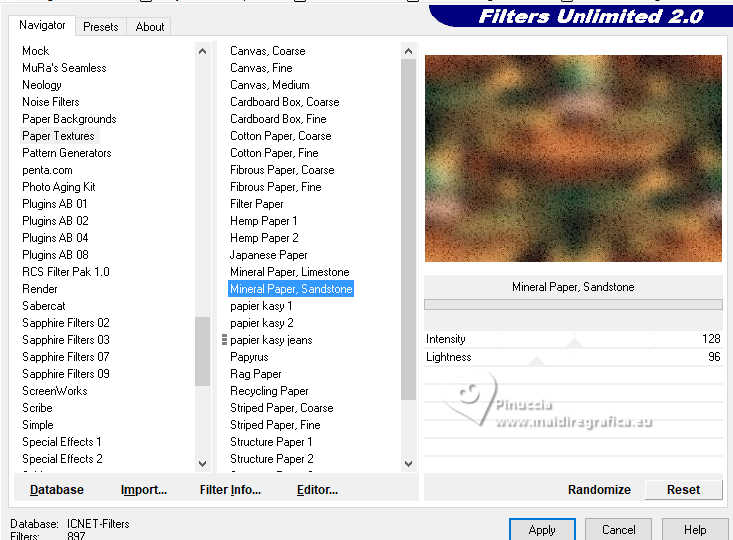This screenshot has height=540, width=733.
Task: Select the Navigator tab
Action: point(42,25)
